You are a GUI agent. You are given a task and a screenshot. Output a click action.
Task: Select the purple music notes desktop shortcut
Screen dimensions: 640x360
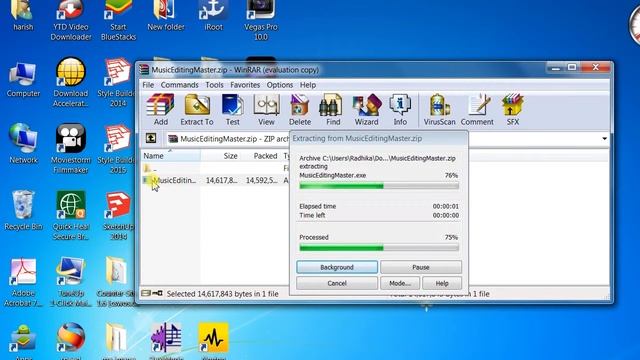[166, 340]
